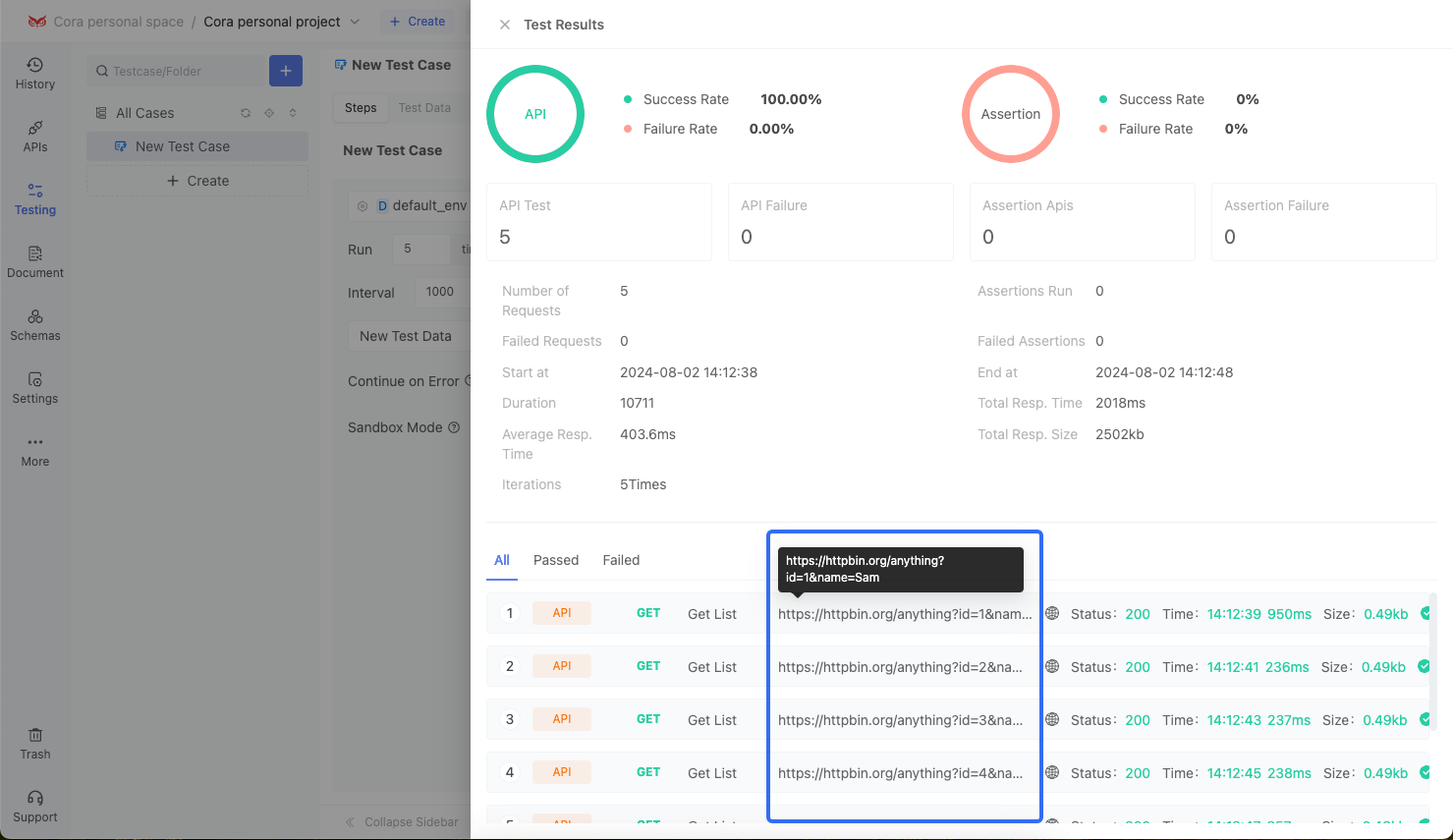The width and height of the screenshot is (1453, 840).
Task: Open the Document section
Action: (x=35, y=261)
